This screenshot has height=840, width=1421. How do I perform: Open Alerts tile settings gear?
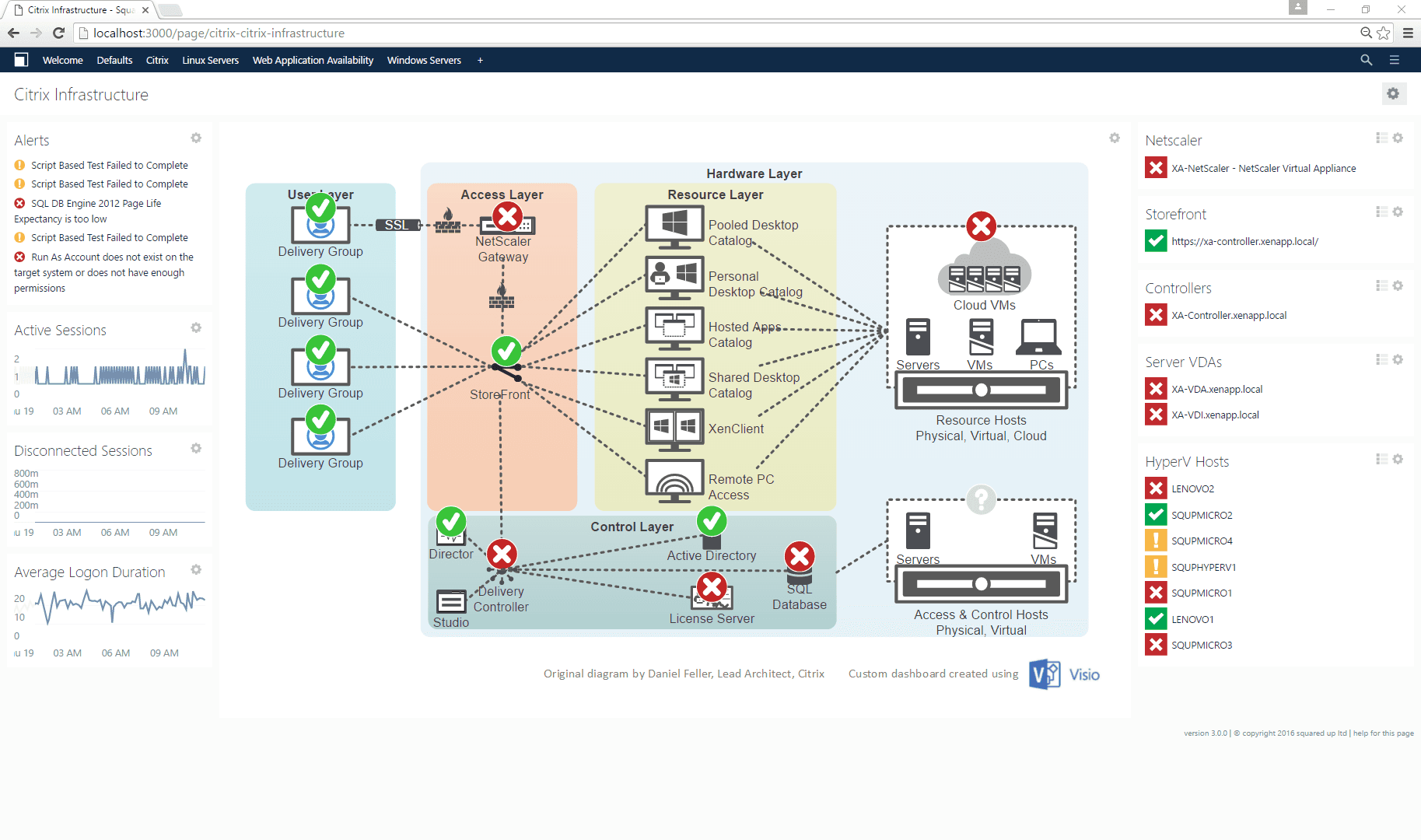[196, 138]
